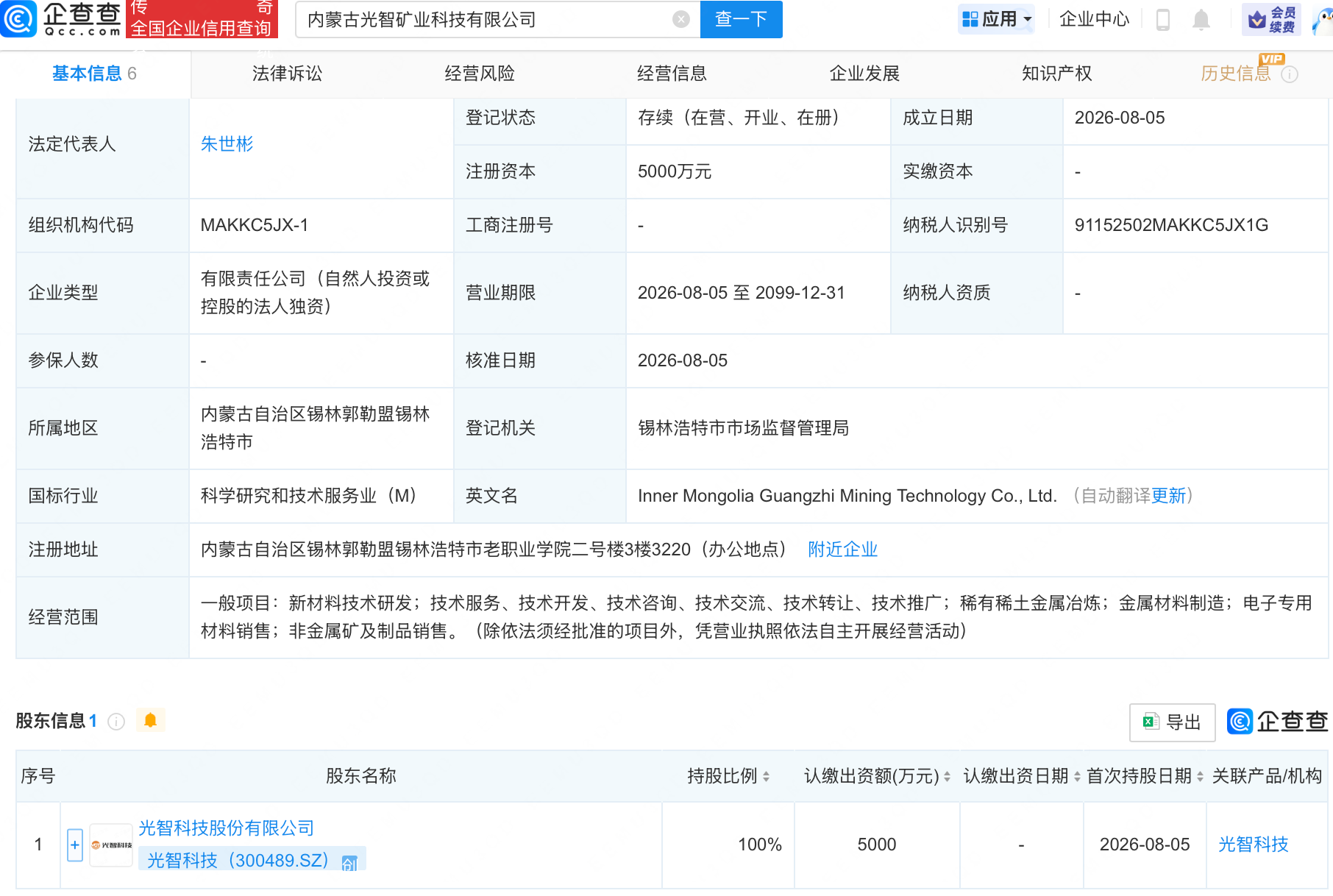1333x896 pixels.
Task: Click the 查一下 search button
Action: coord(741,19)
